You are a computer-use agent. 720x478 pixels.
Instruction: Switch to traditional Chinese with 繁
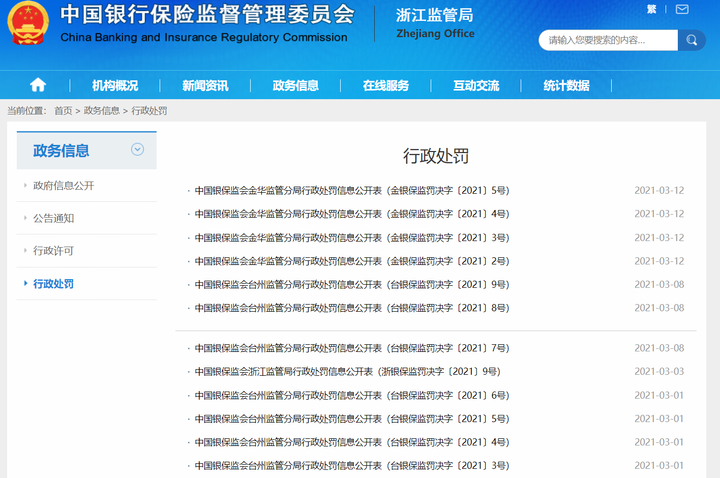coord(652,9)
